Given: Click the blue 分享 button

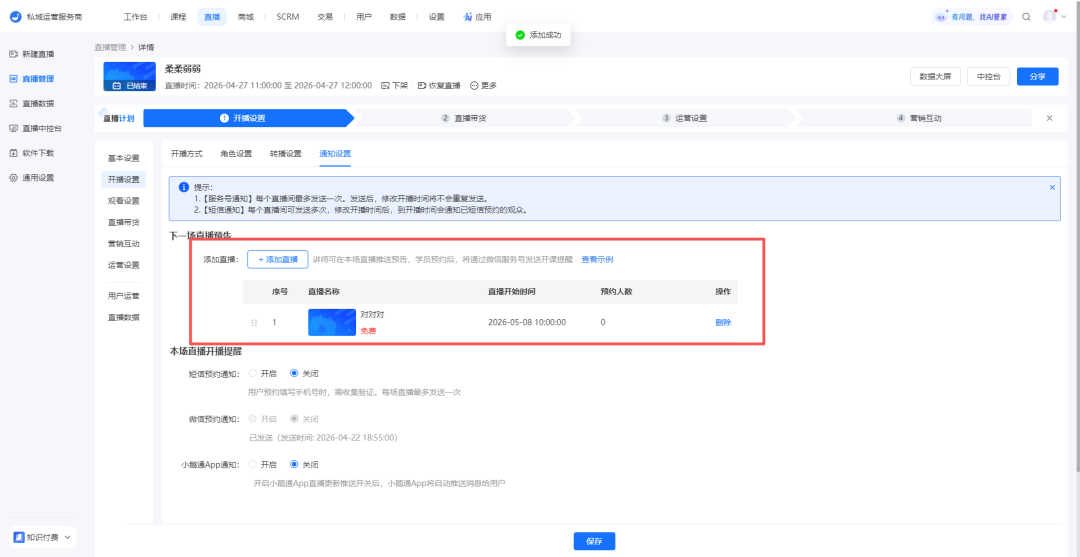Looking at the screenshot, I should pos(1037,76).
